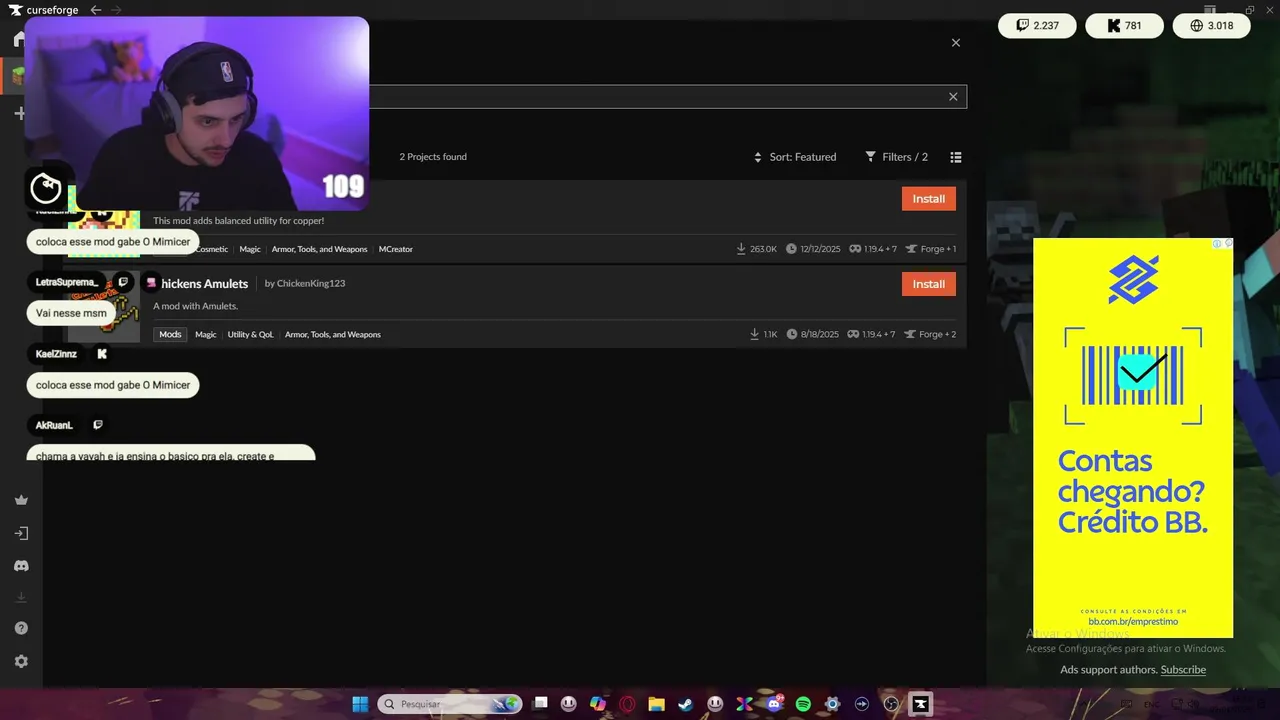
Task: Launch Opera GX from the taskbar
Action: (x=628, y=704)
